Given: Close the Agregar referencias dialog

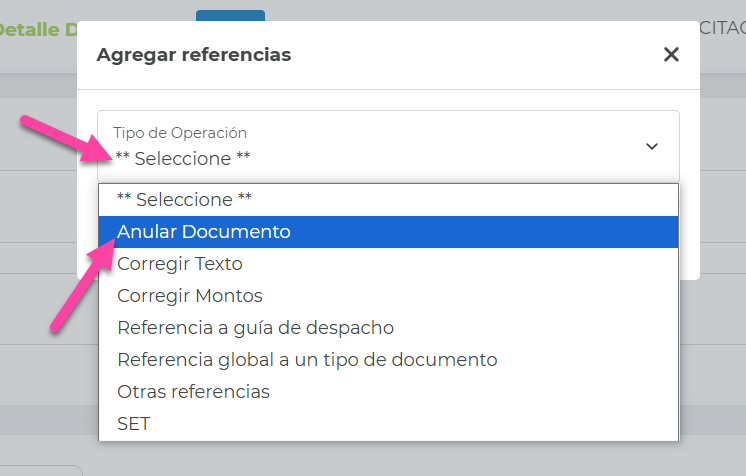Looking at the screenshot, I should click(671, 55).
